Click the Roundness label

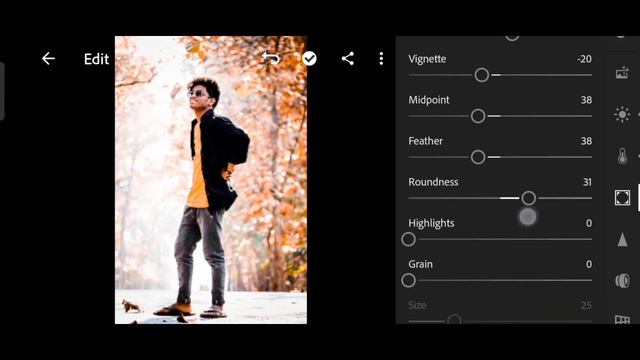(x=433, y=182)
